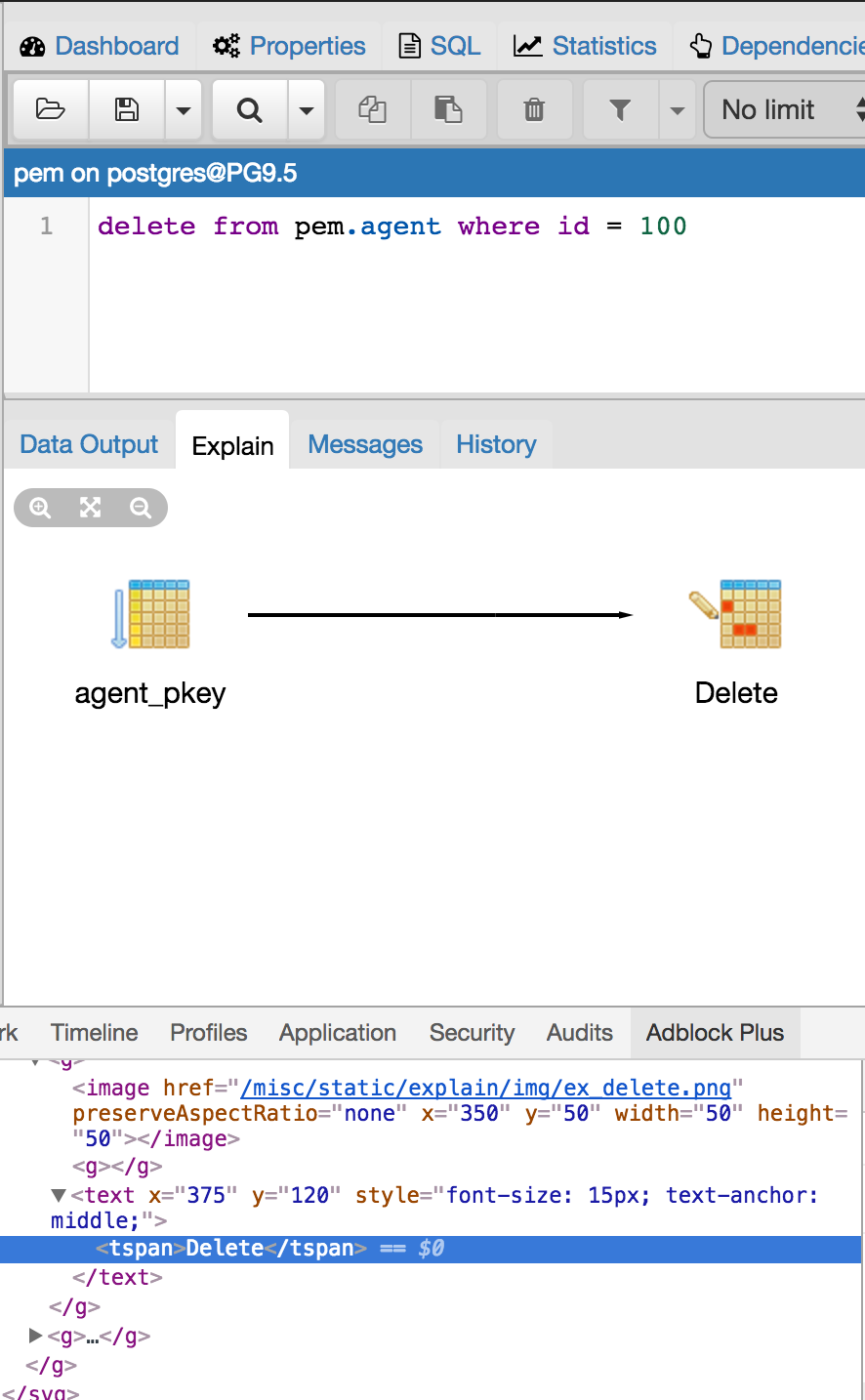Image resolution: width=865 pixels, height=1400 pixels.
Task: Click the Paste clipboard icon
Action: (448, 109)
